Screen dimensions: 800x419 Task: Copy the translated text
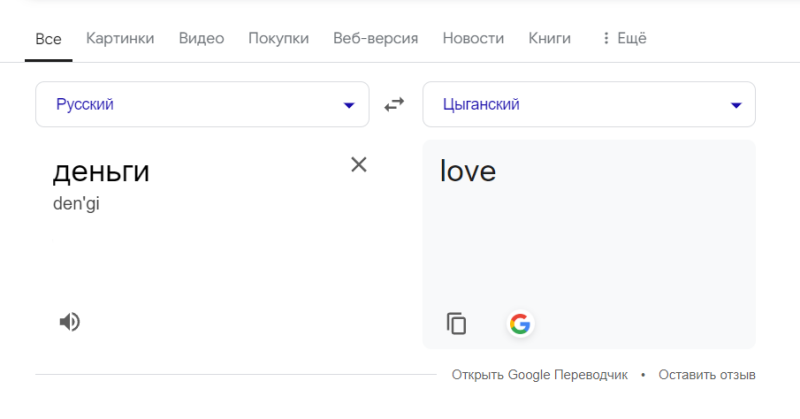click(x=456, y=324)
